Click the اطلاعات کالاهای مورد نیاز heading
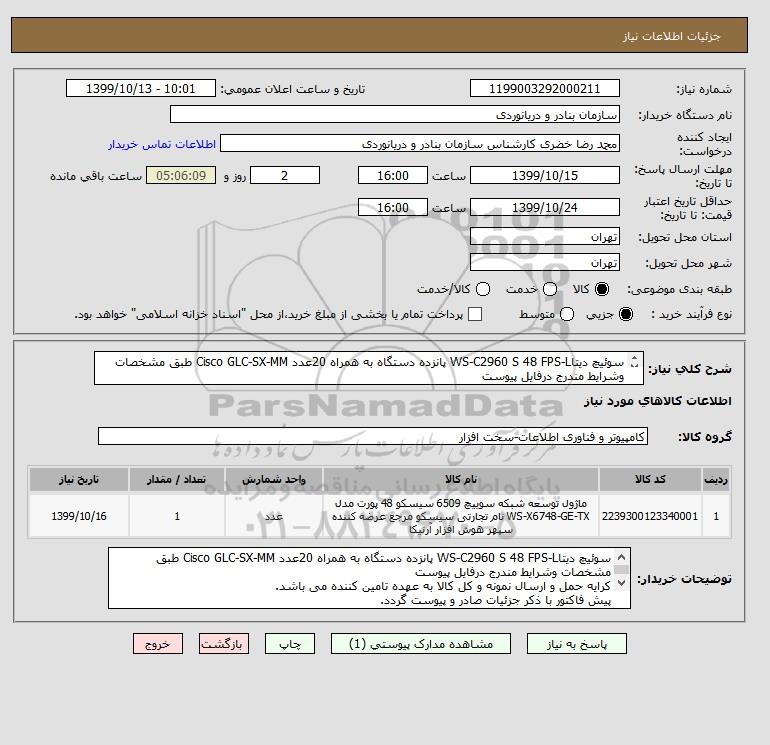The width and height of the screenshot is (770, 745). click(658, 401)
